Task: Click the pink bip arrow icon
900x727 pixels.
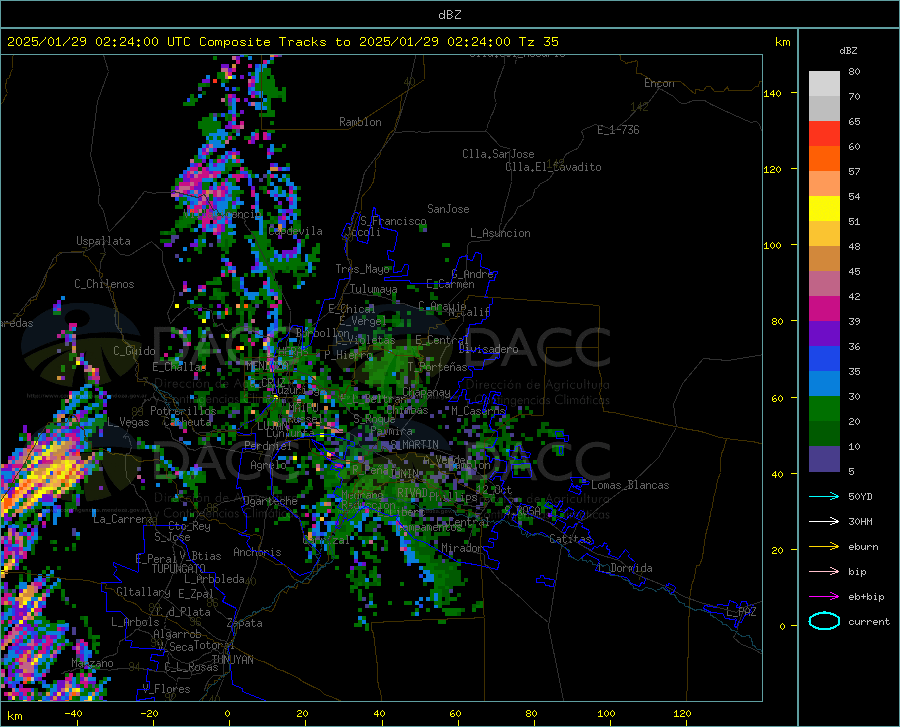Action: click(824, 571)
